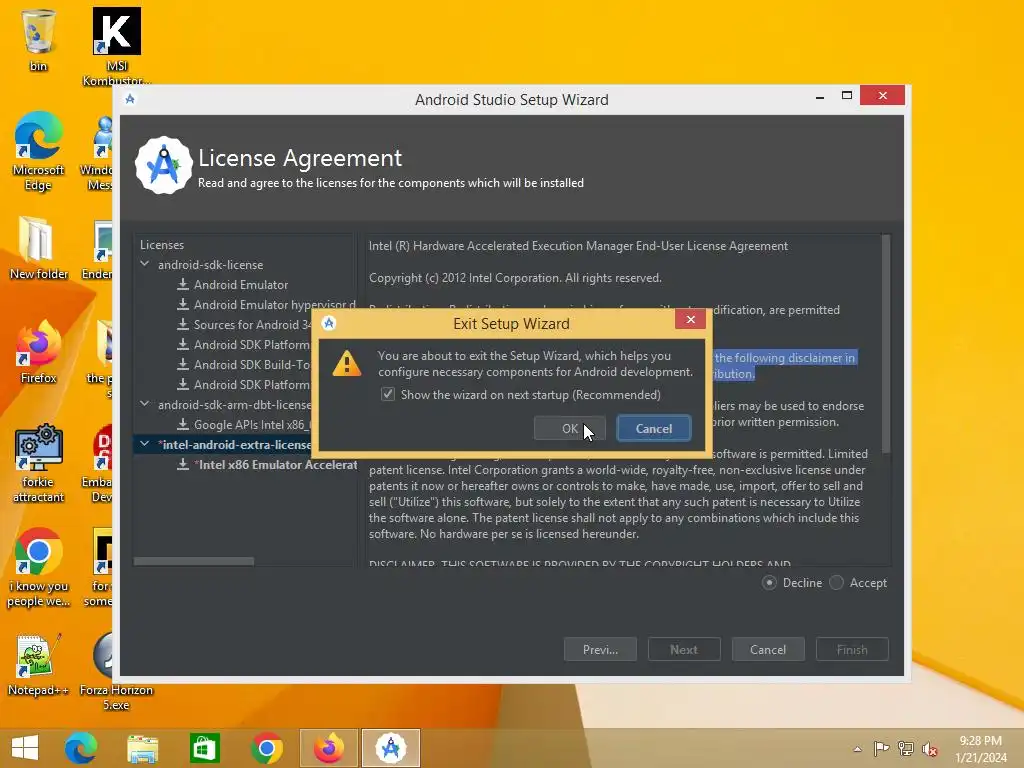Image resolution: width=1024 pixels, height=768 pixels.
Task: Show hidden system tray icons
Action: click(857, 749)
